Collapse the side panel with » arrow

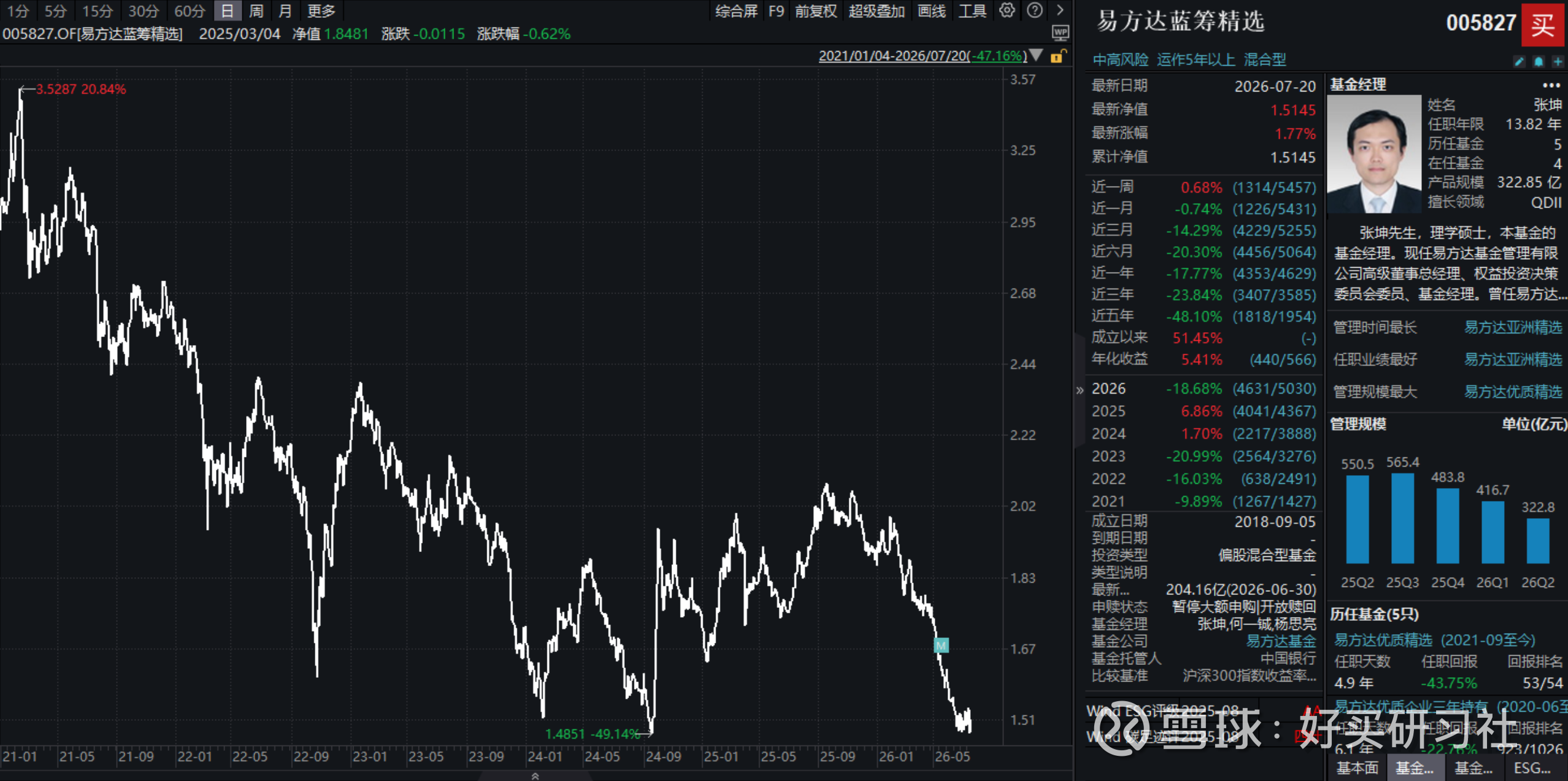click(1080, 390)
